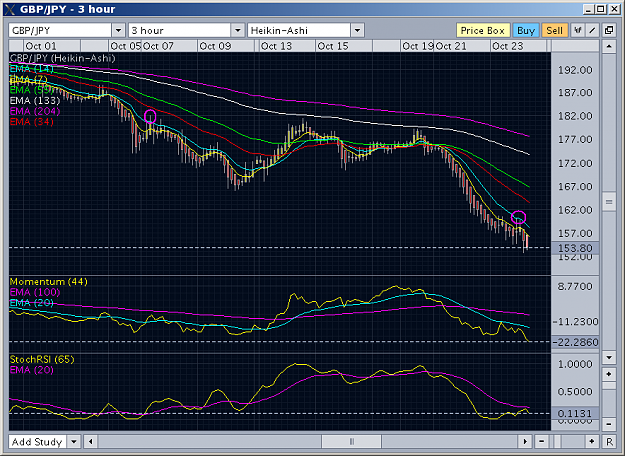625x456 pixels.
Task: Select EMA (20) label in StochRSI panel
Action: point(31,370)
